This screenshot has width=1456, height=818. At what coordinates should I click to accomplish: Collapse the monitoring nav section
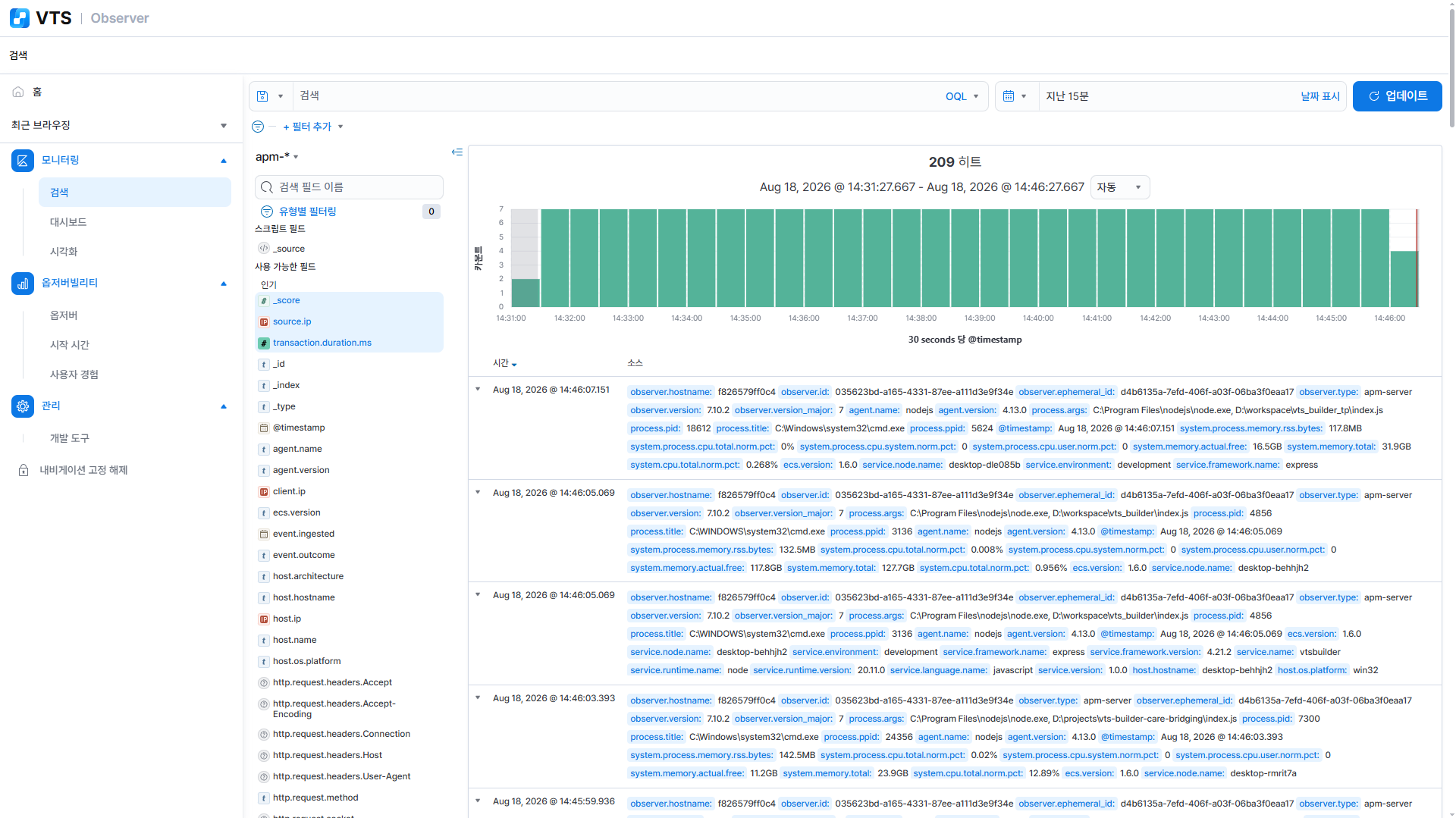224,161
